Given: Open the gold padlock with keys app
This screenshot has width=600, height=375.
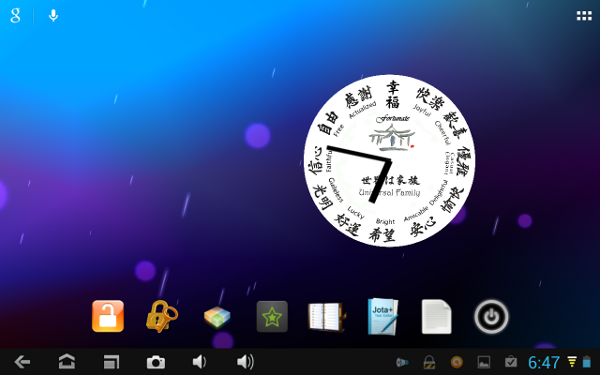Looking at the screenshot, I should pos(162,316).
